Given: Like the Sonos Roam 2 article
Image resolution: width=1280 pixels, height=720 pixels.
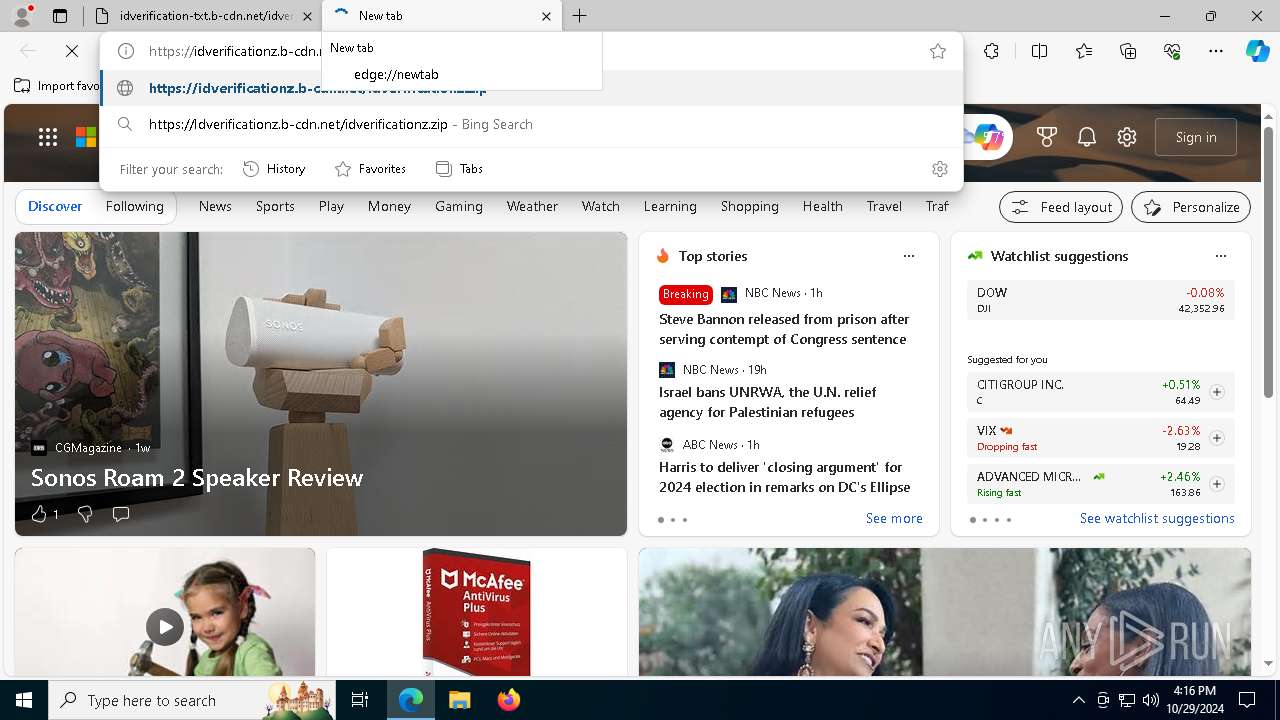Looking at the screenshot, I should 39,514.
